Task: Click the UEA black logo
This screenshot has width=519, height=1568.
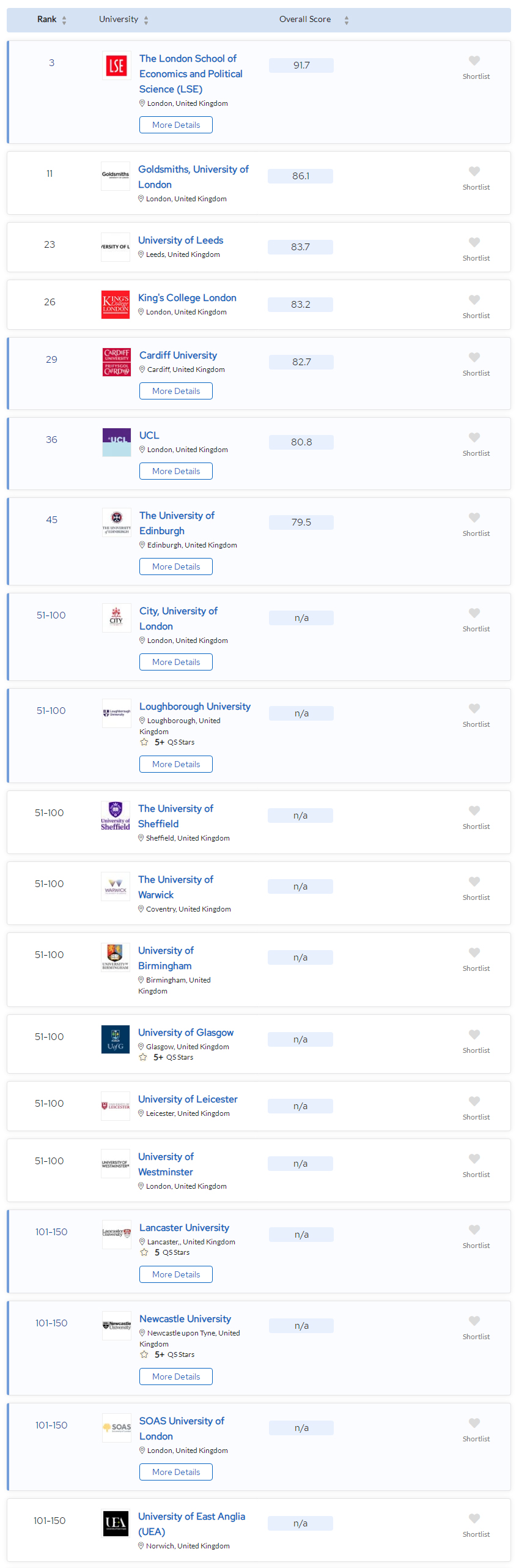Action: coord(116,1523)
